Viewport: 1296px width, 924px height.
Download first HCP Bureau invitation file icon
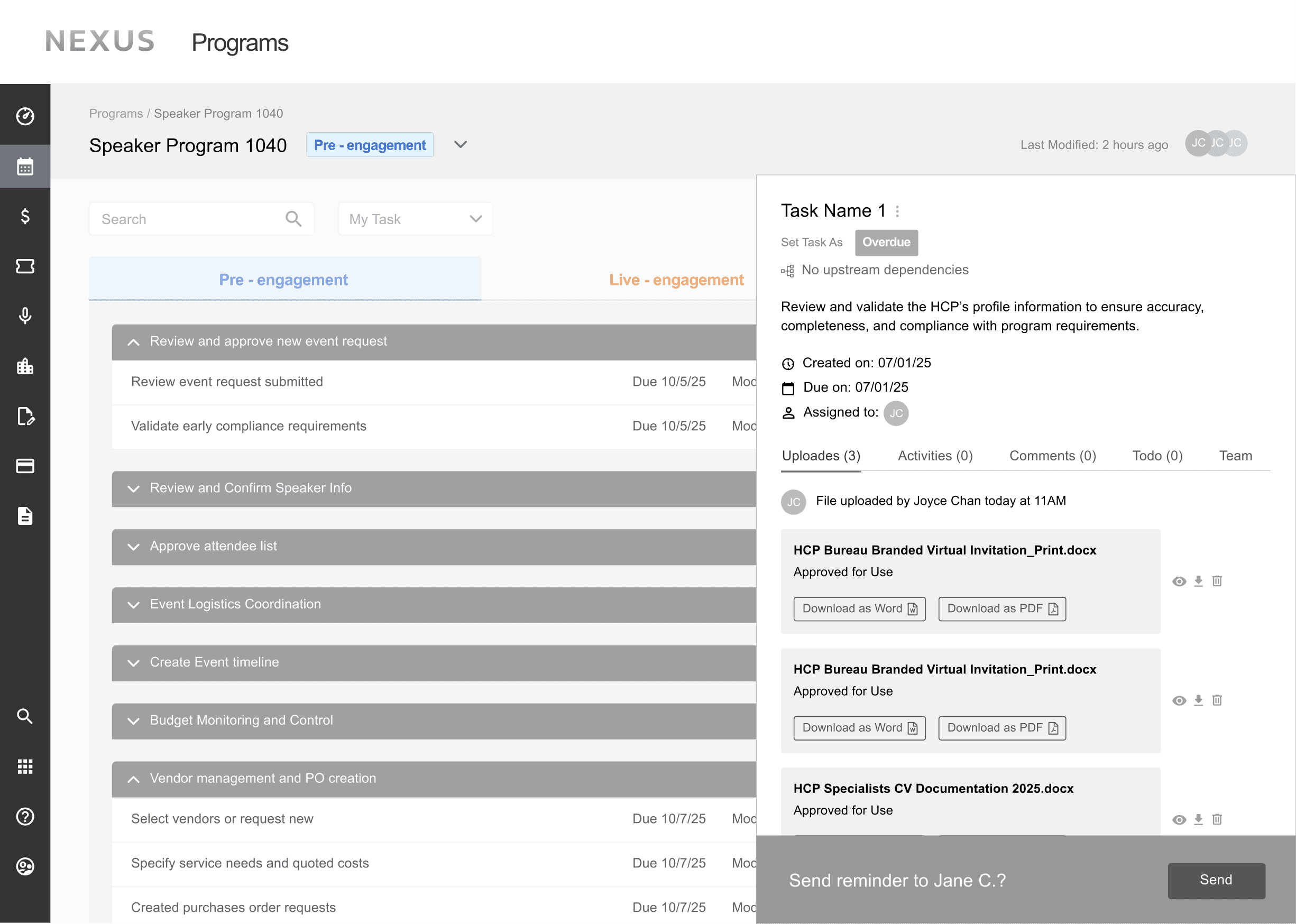click(1198, 581)
